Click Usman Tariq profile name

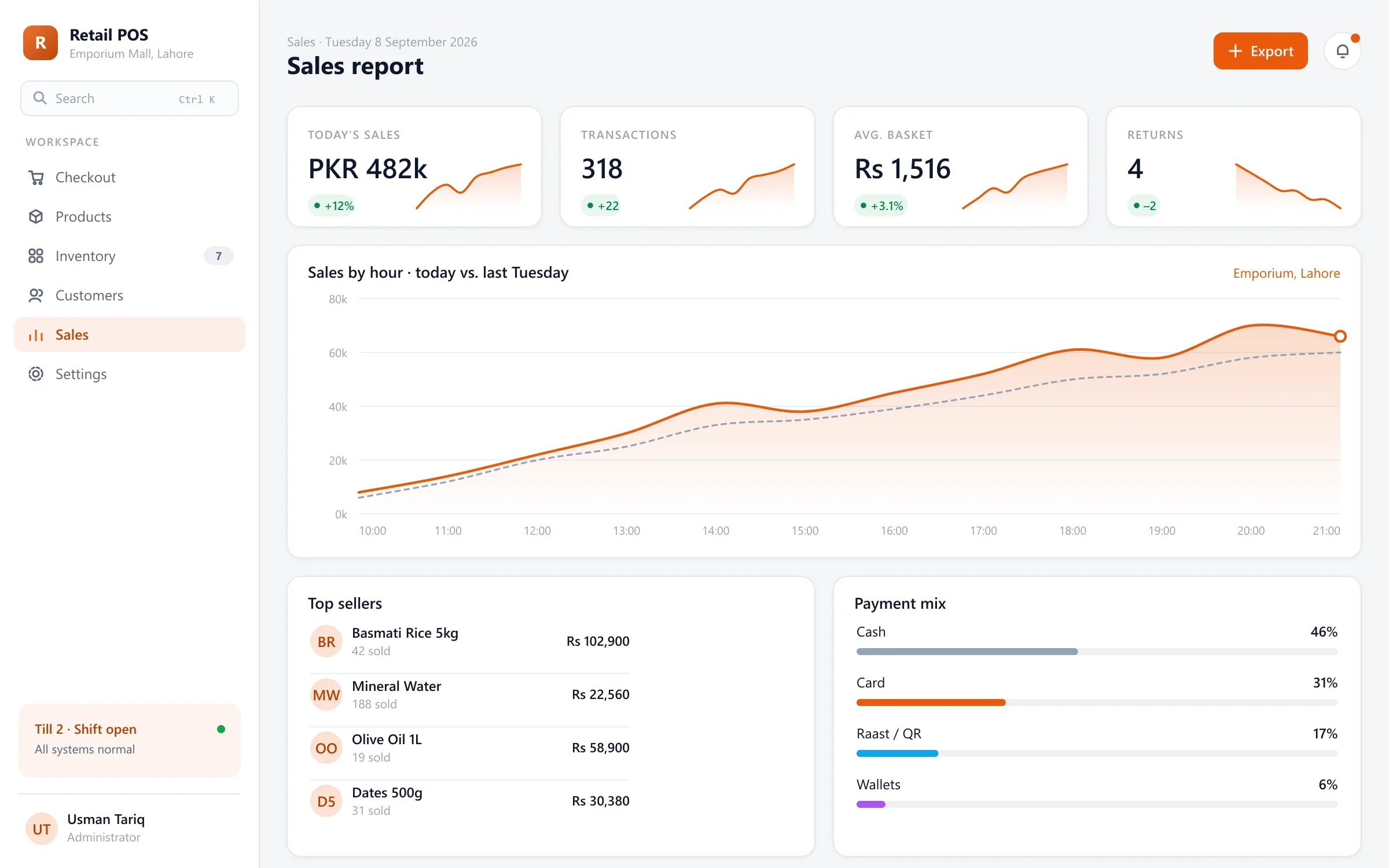point(106,819)
